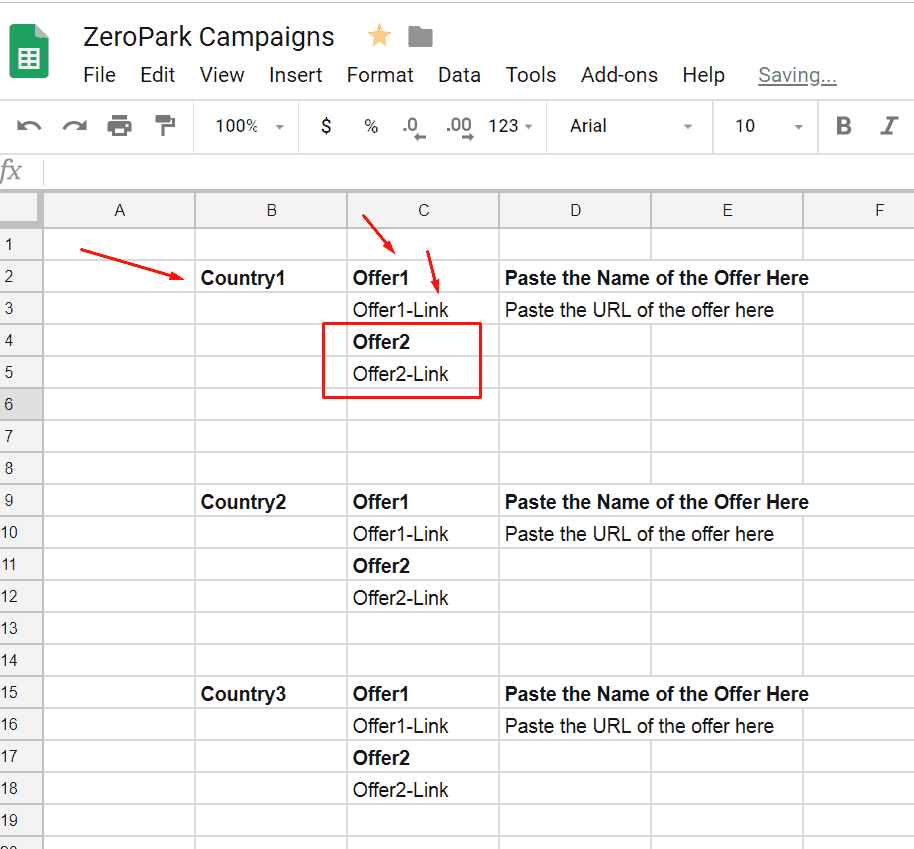Image resolution: width=914 pixels, height=849 pixels.
Task: Select the Paint format roller icon
Action: point(165,125)
